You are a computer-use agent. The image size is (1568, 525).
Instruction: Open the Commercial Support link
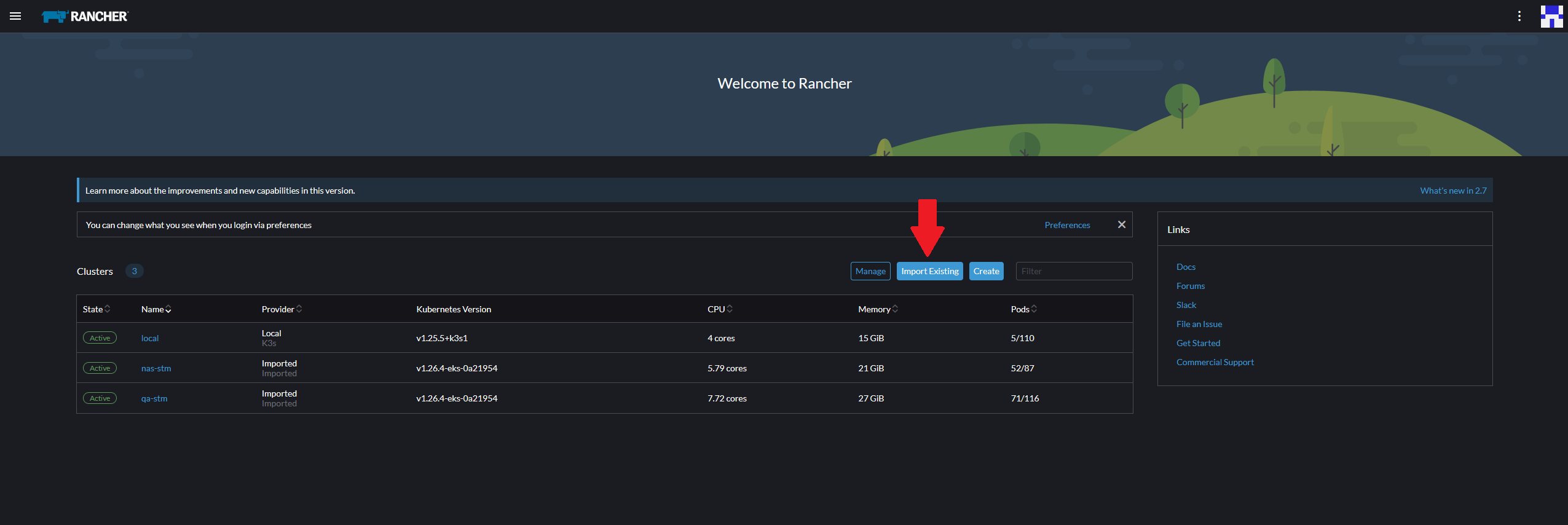(x=1215, y=362)
